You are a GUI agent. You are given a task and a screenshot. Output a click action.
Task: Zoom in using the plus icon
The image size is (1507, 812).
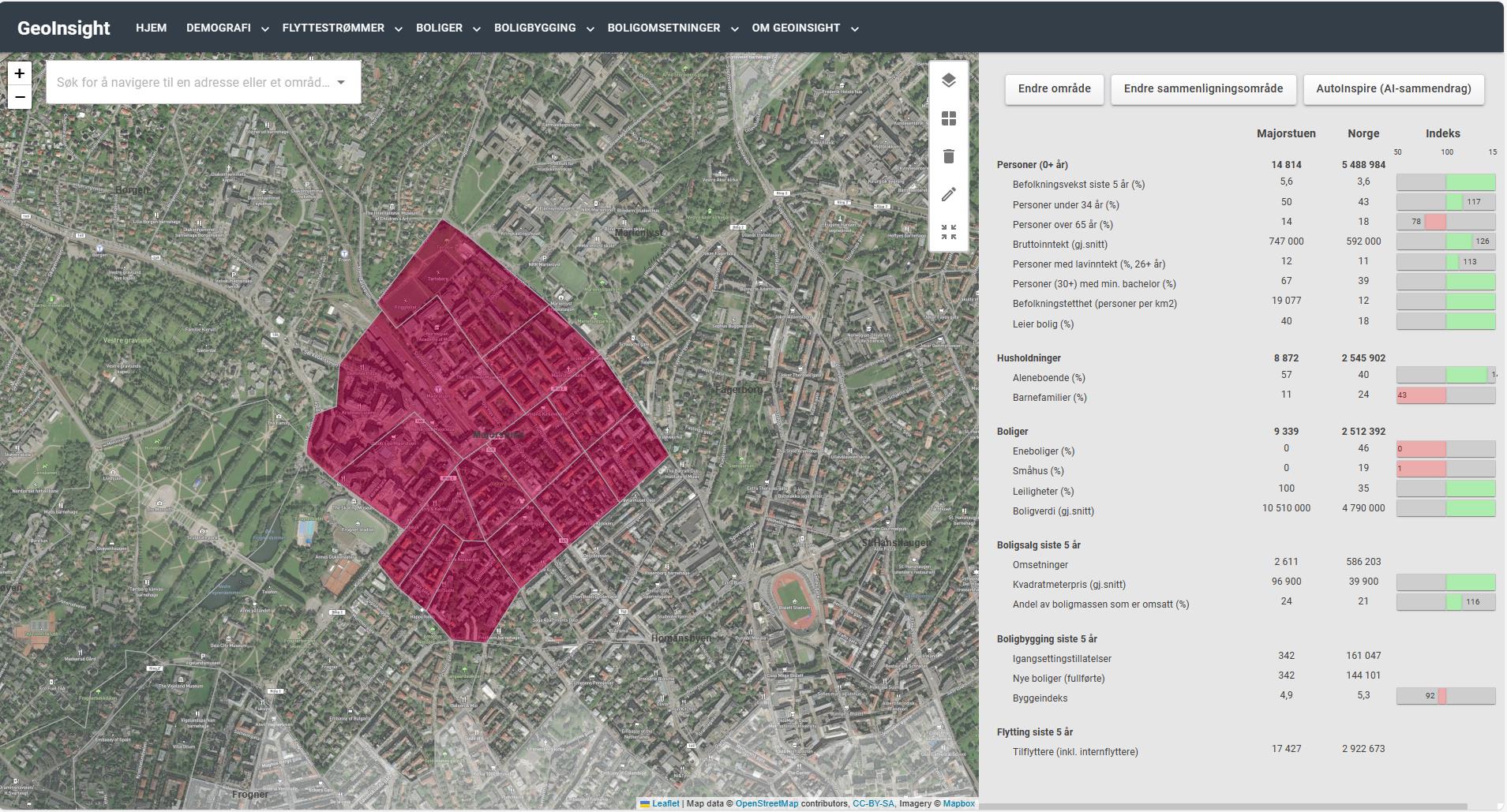pyautogui.click(x=18, y=73)
